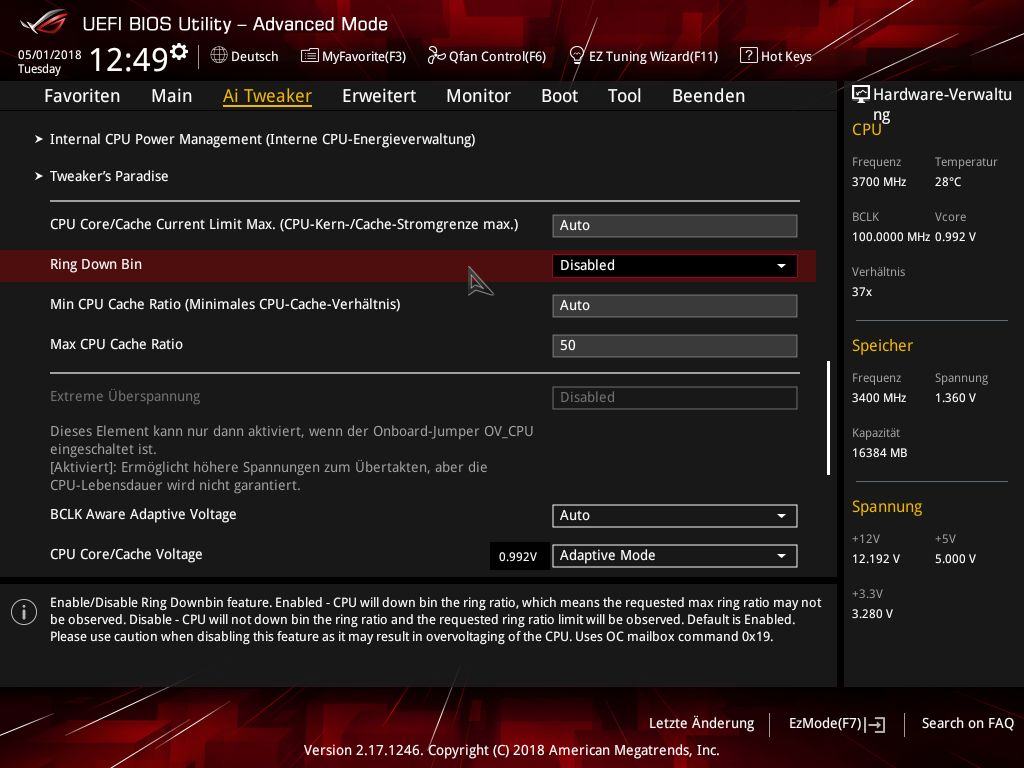
Task: Click the Speicher section heading
Action: coord(882,346)
